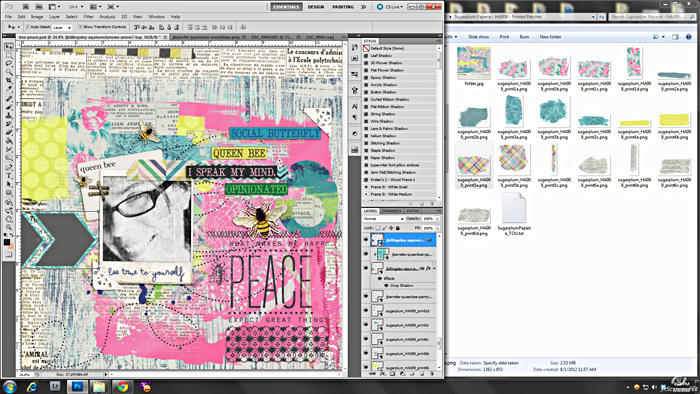Screen dimensions: 700x394
Task: Toggle lock transparent pixels in Layers
Action: tap(378, 228)
